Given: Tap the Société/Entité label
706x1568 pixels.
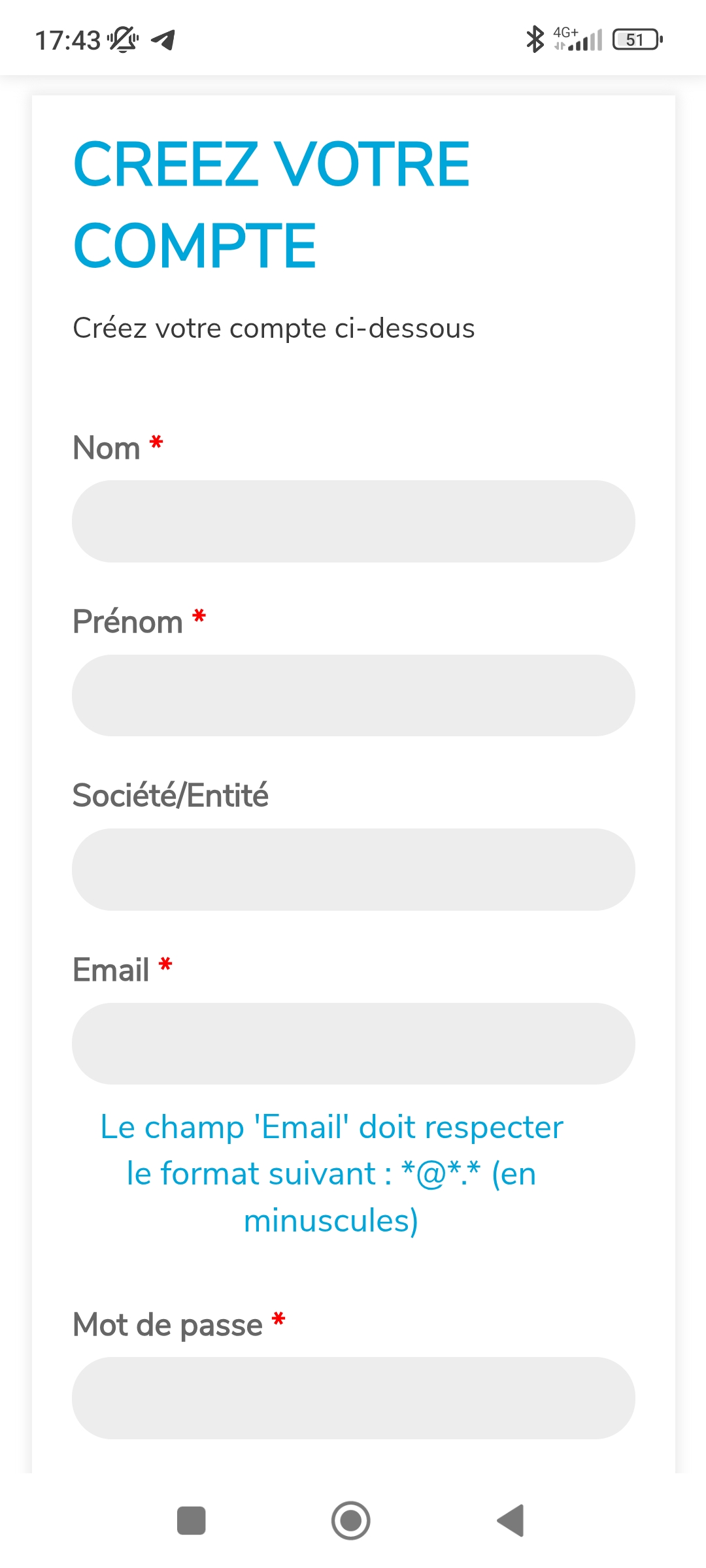Looking at the screenshot, I should 170,796.
